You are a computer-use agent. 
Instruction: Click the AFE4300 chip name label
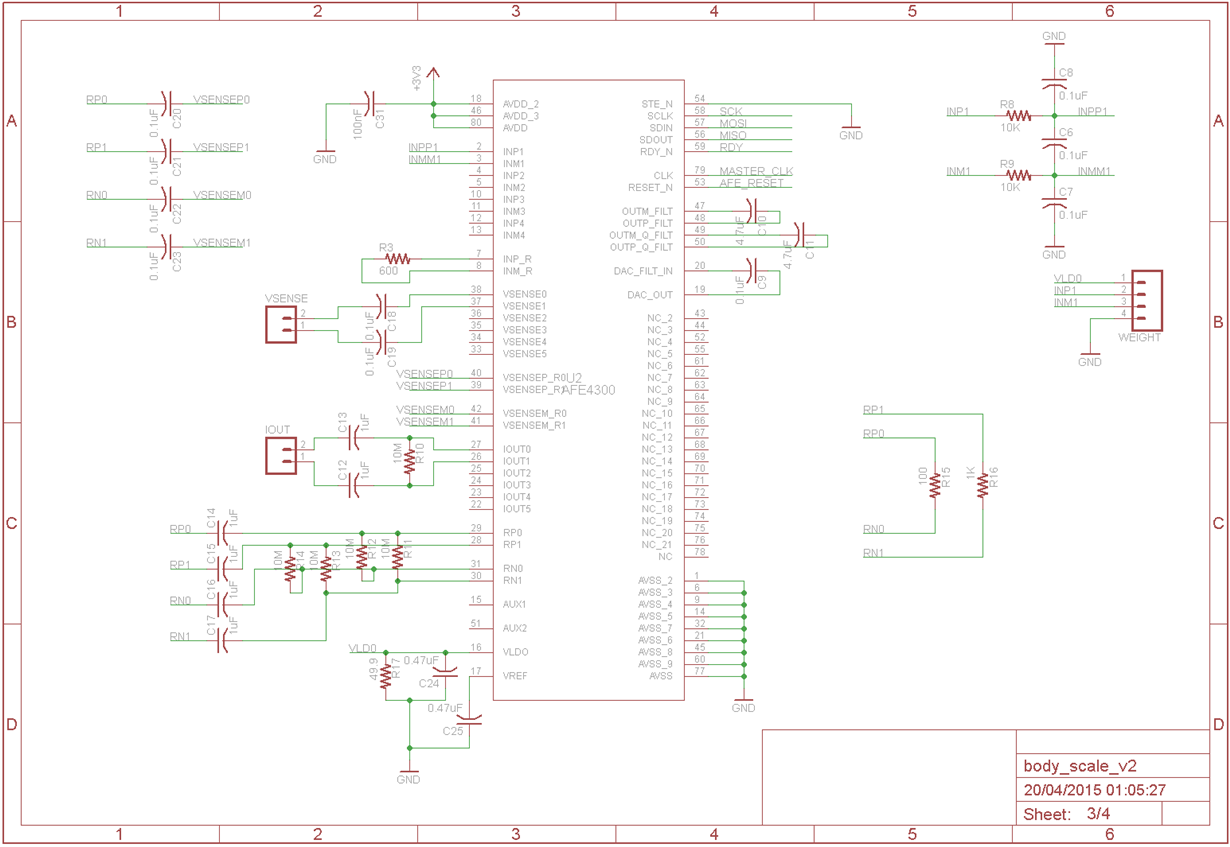tap(589, 389)
